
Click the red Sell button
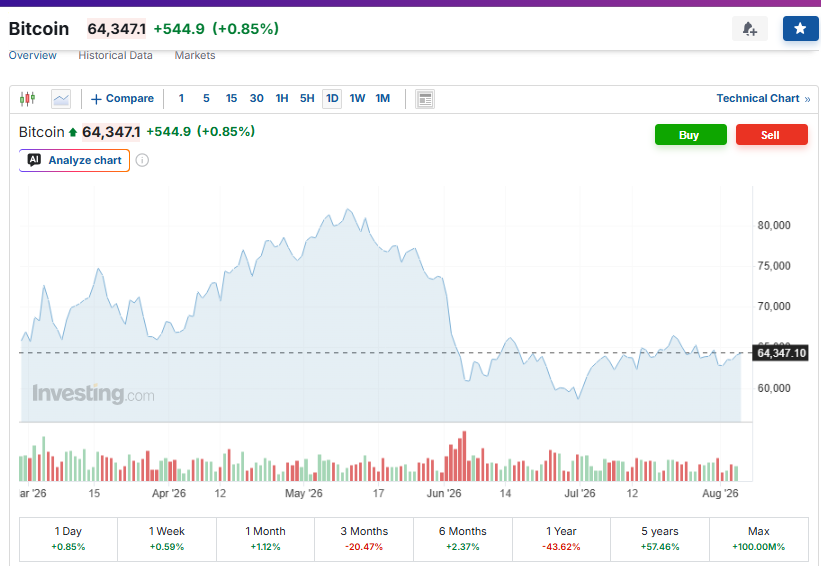(x=771, y=135)
